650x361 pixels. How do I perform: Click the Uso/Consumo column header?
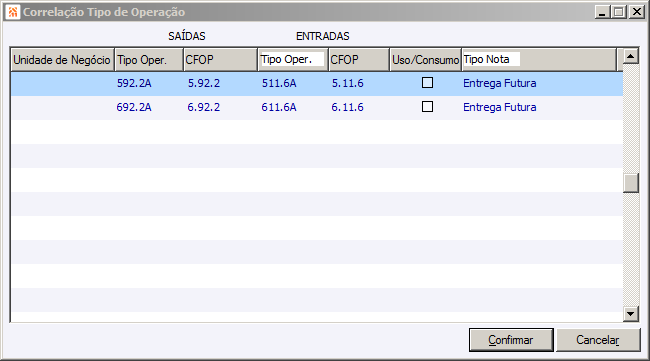(x=426, y=60)
